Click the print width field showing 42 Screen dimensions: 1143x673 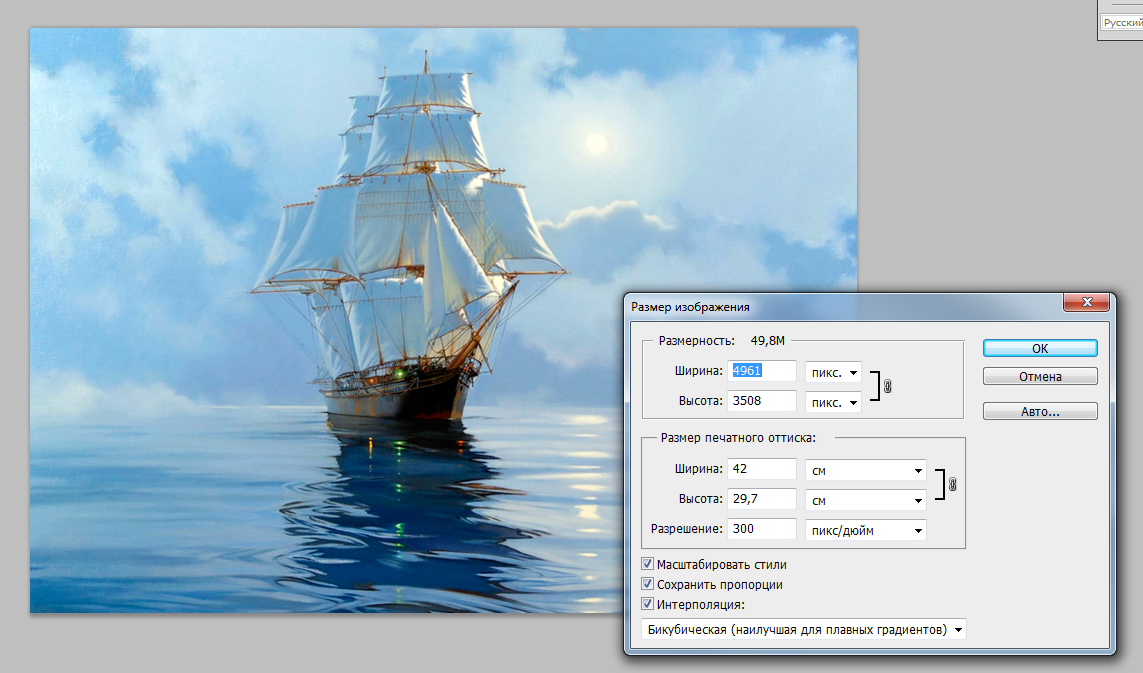tap(762, 469)
